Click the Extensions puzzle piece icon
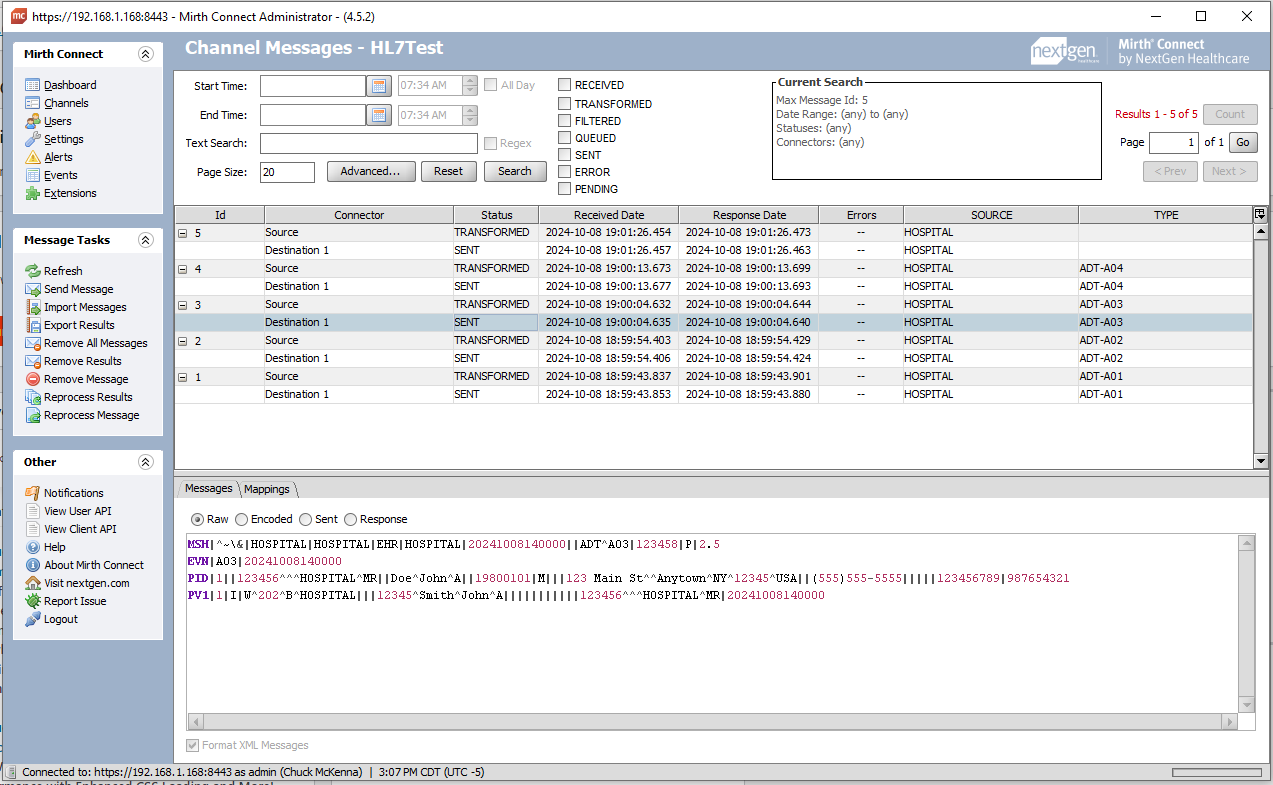The image size is (1273, 785). pos(33,193)
